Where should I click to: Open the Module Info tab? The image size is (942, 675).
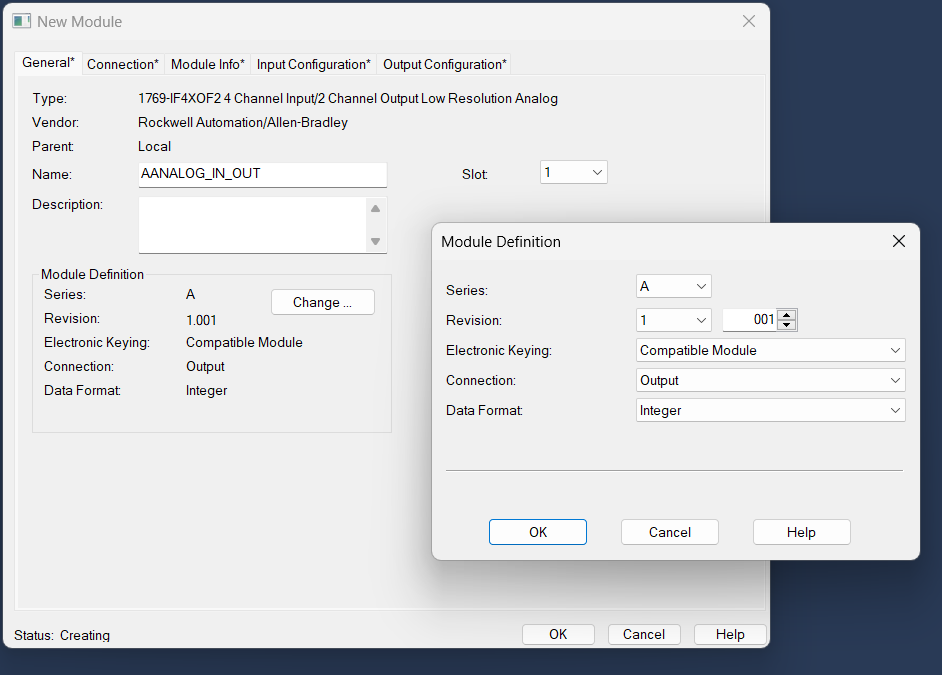point(207,64)
